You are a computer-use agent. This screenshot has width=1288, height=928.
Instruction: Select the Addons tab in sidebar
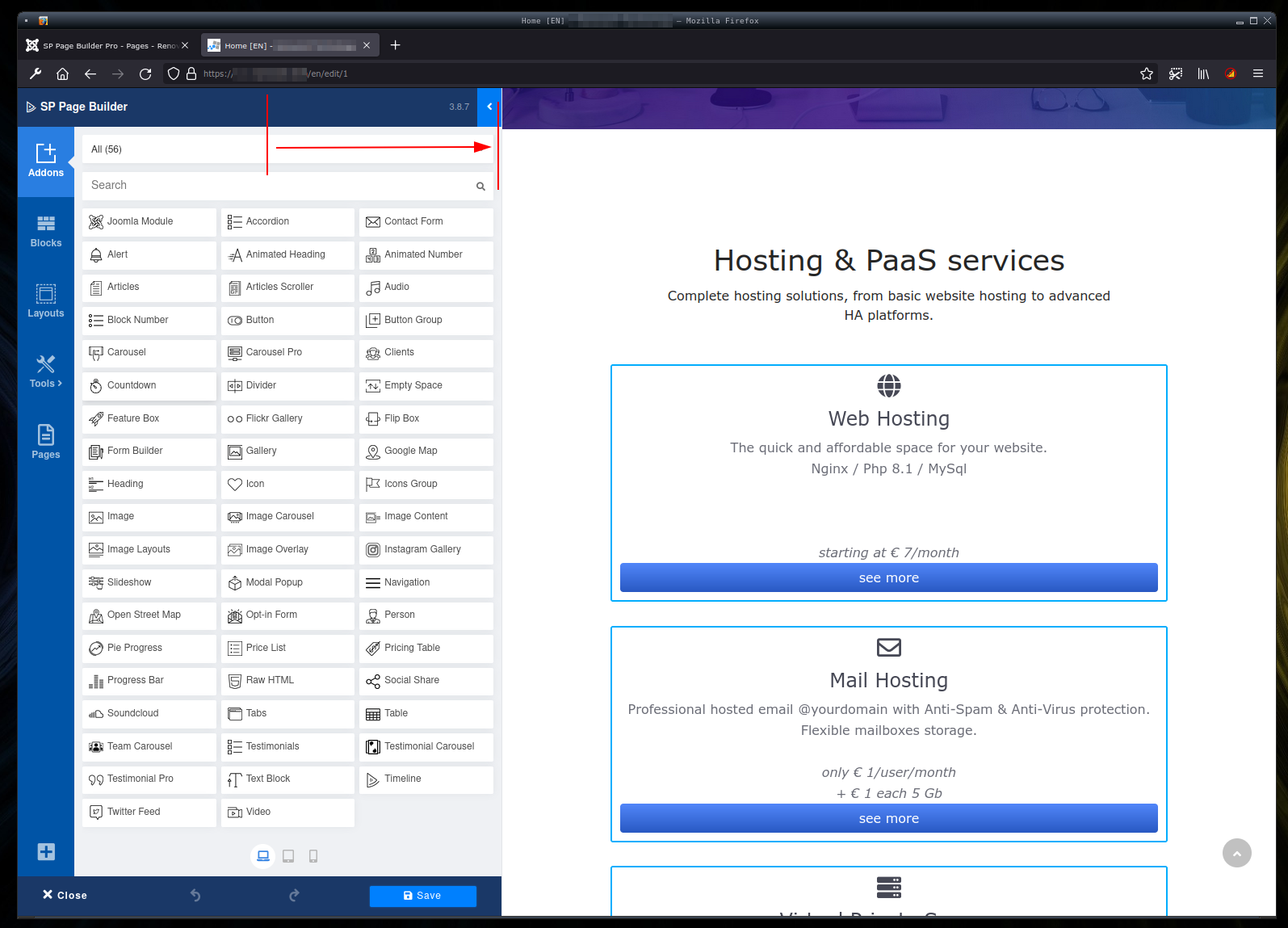[x=46, y=161]
